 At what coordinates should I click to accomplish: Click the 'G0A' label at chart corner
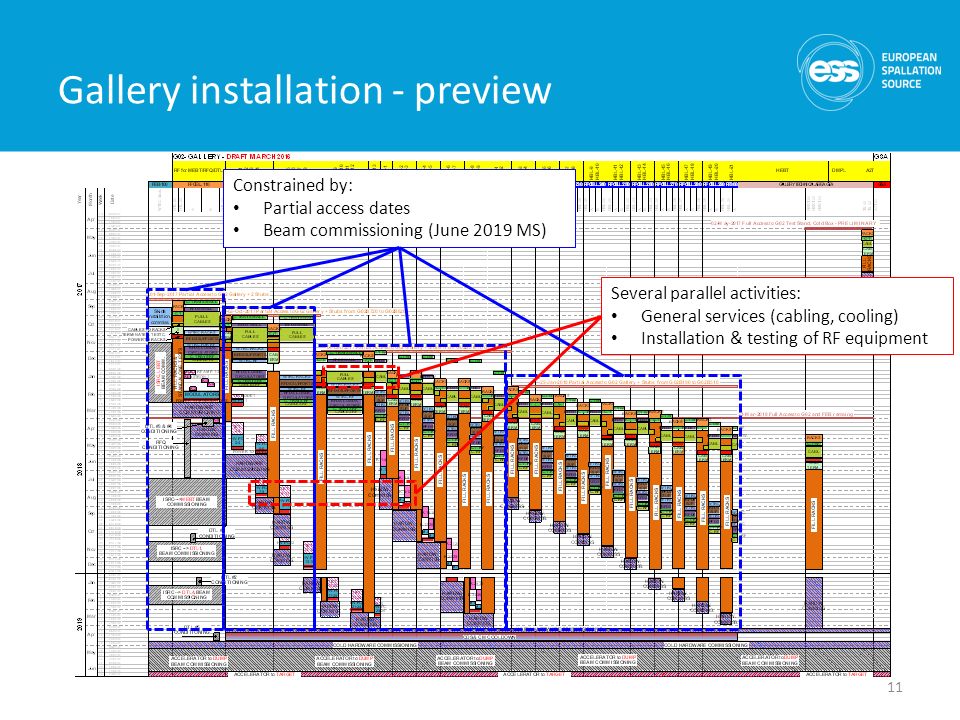[x=881, y=157]
